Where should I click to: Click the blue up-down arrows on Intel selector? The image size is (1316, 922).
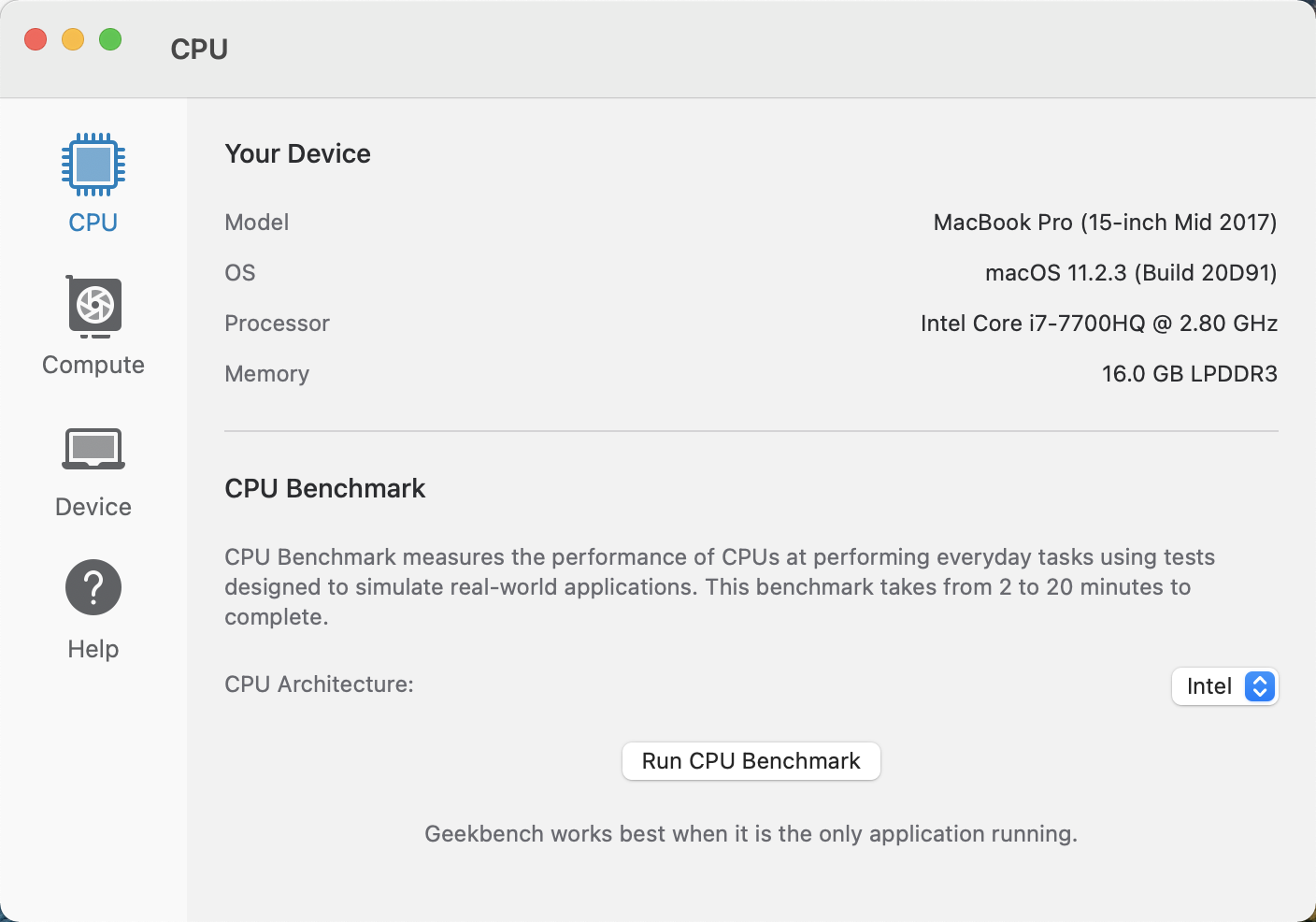coord(1260,686)
